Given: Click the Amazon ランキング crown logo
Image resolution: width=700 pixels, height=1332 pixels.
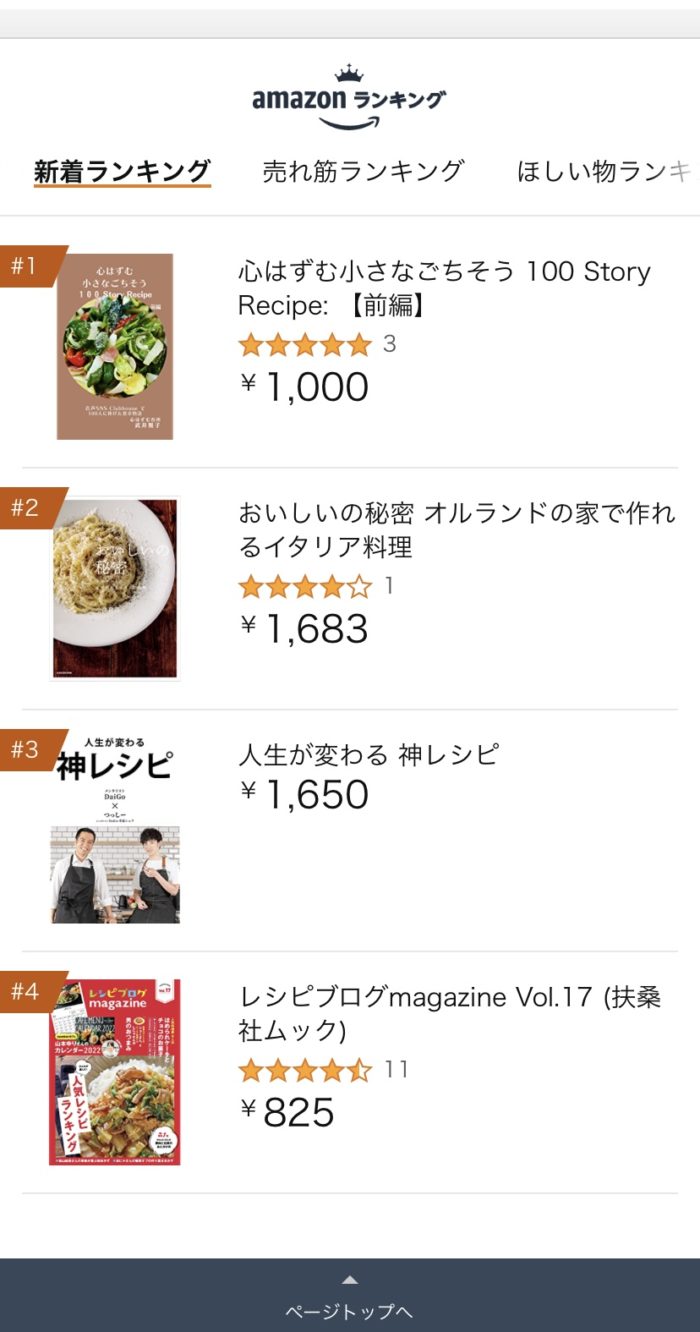Looking at the screenshot, I should (x=349, y=98).
